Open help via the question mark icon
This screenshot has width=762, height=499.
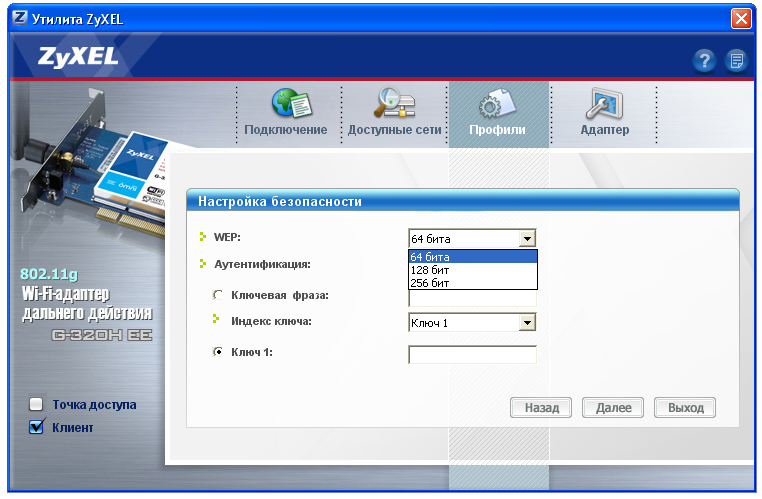tap(704, 61)
